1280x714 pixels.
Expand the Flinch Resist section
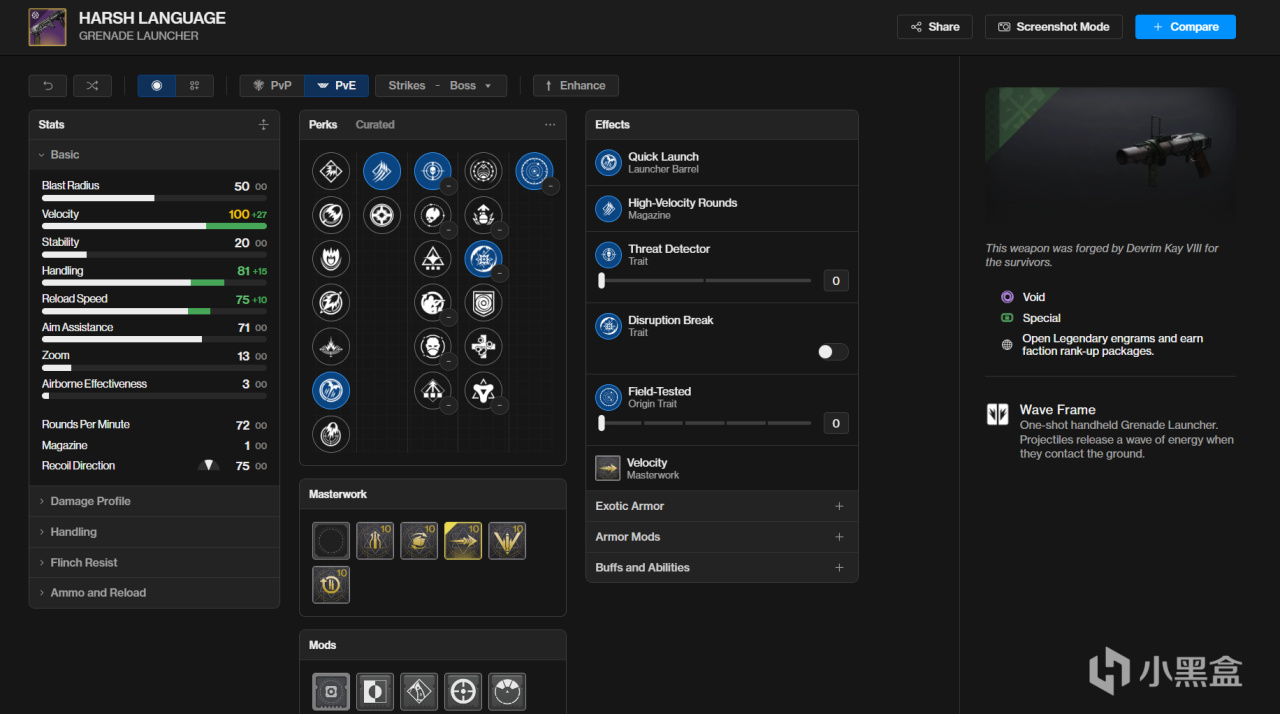click(154, 563)
